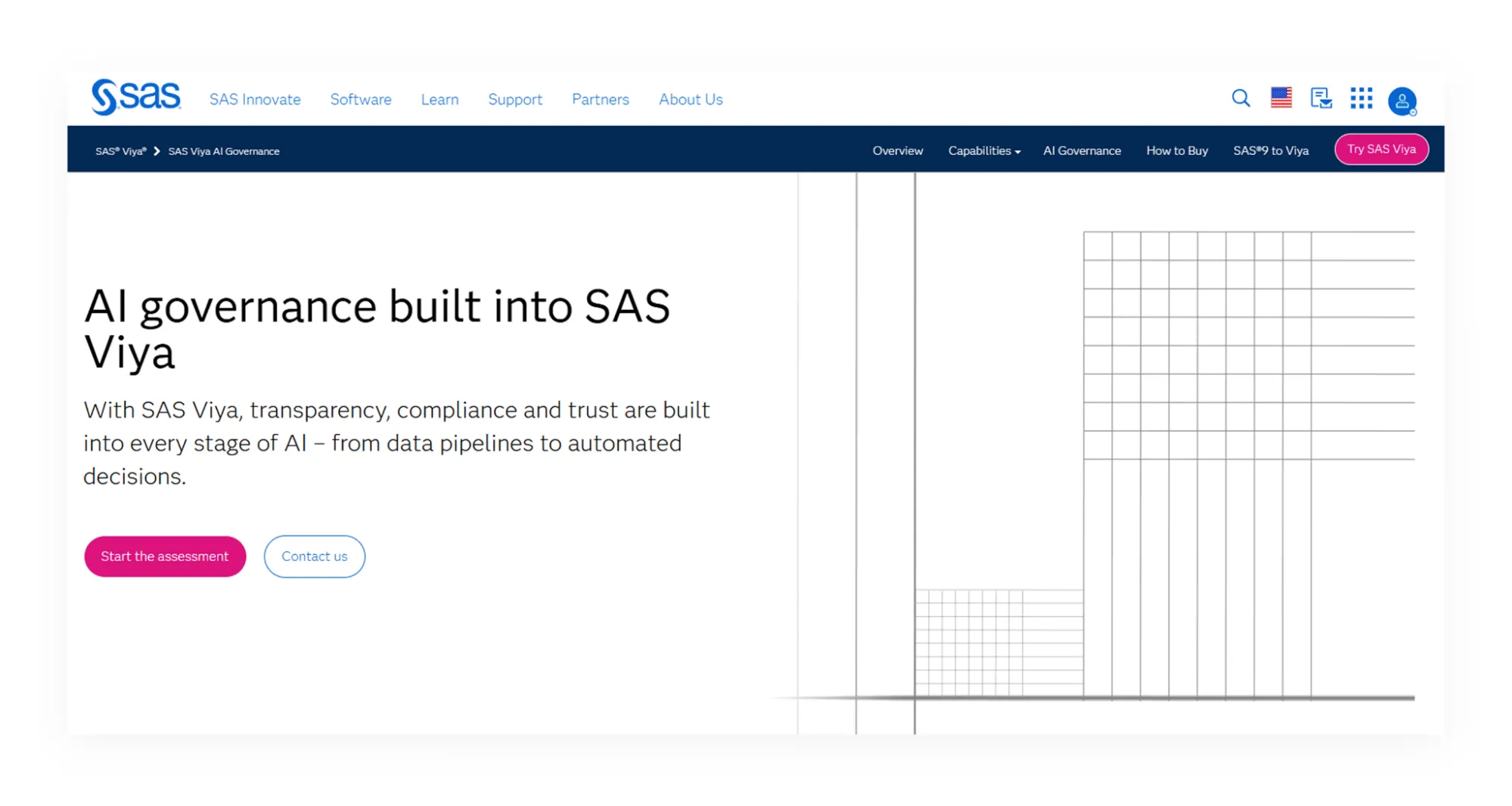Click the SAS logo
1512x806 pixels.
(x=136, y=98)
